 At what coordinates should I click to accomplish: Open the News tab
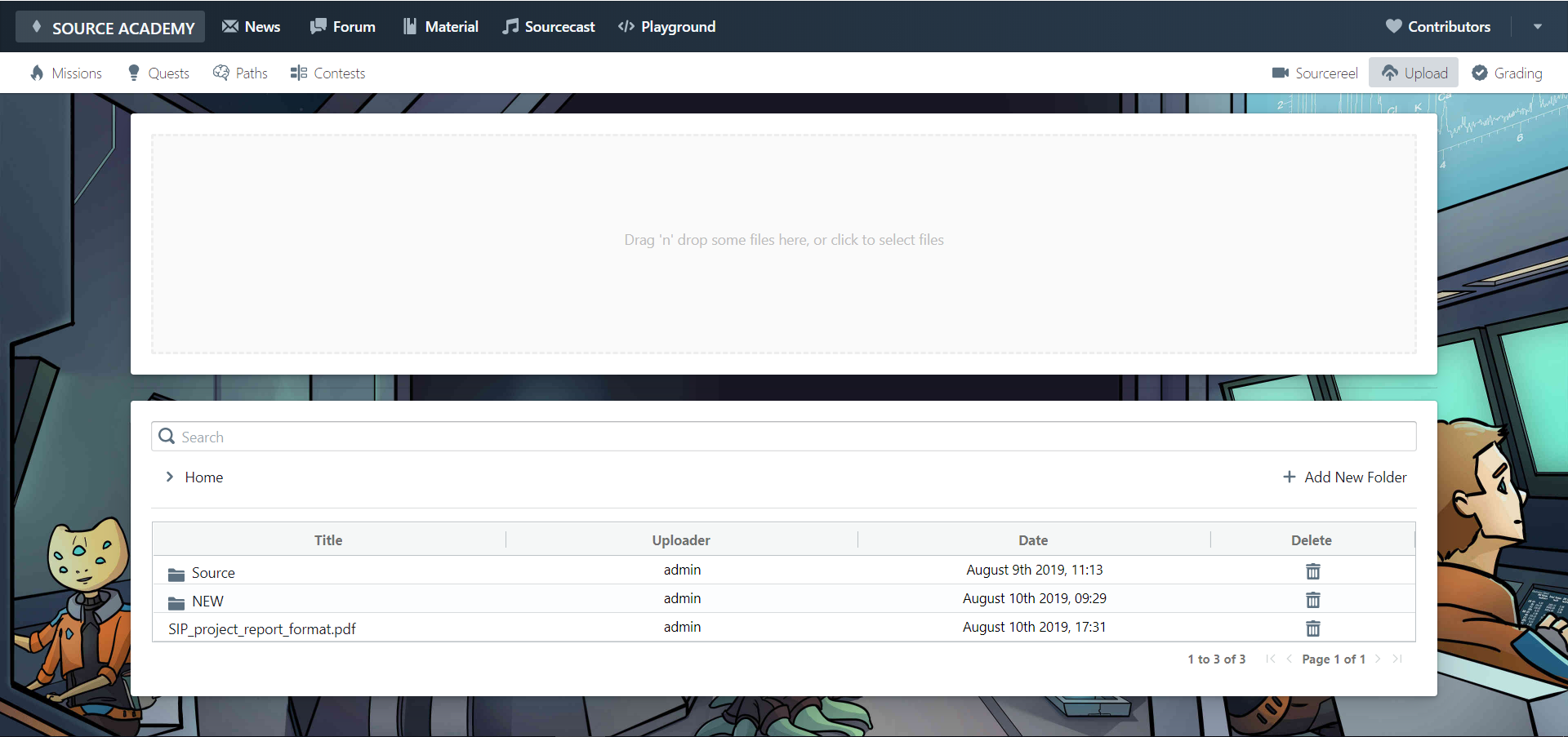[x=252, y=27]
